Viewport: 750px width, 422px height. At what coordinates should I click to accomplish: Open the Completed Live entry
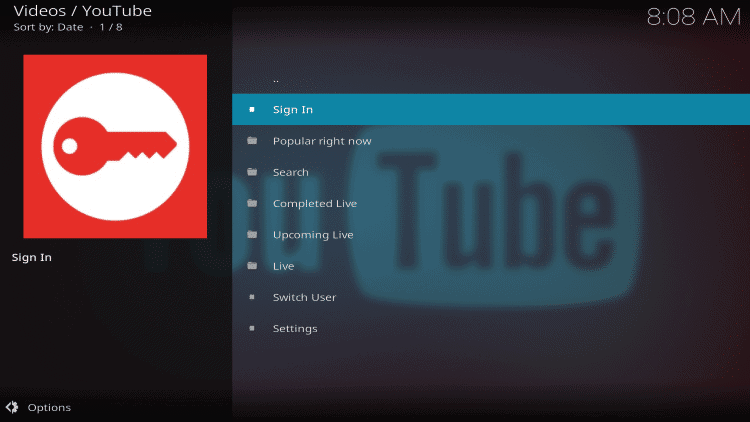tap(491, 203)
